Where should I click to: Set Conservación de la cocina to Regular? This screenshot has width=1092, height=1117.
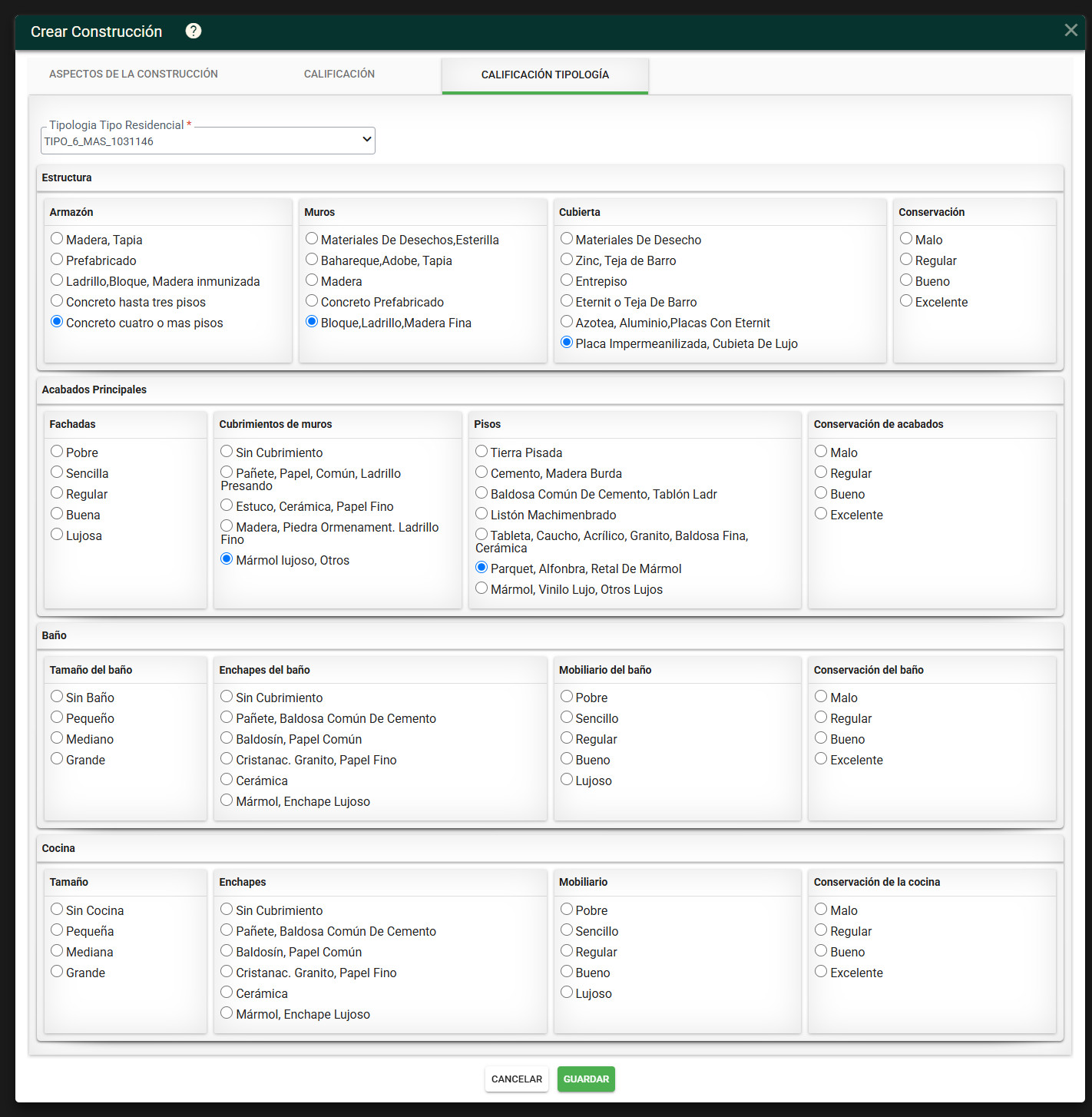821,930
